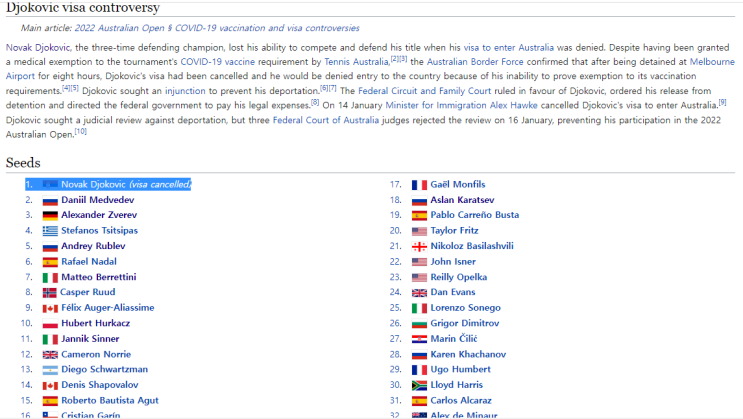Click the French flag beside Gaël Monfils
The width and height of the screenshot is (743, 419).
[x=419, y=185]
